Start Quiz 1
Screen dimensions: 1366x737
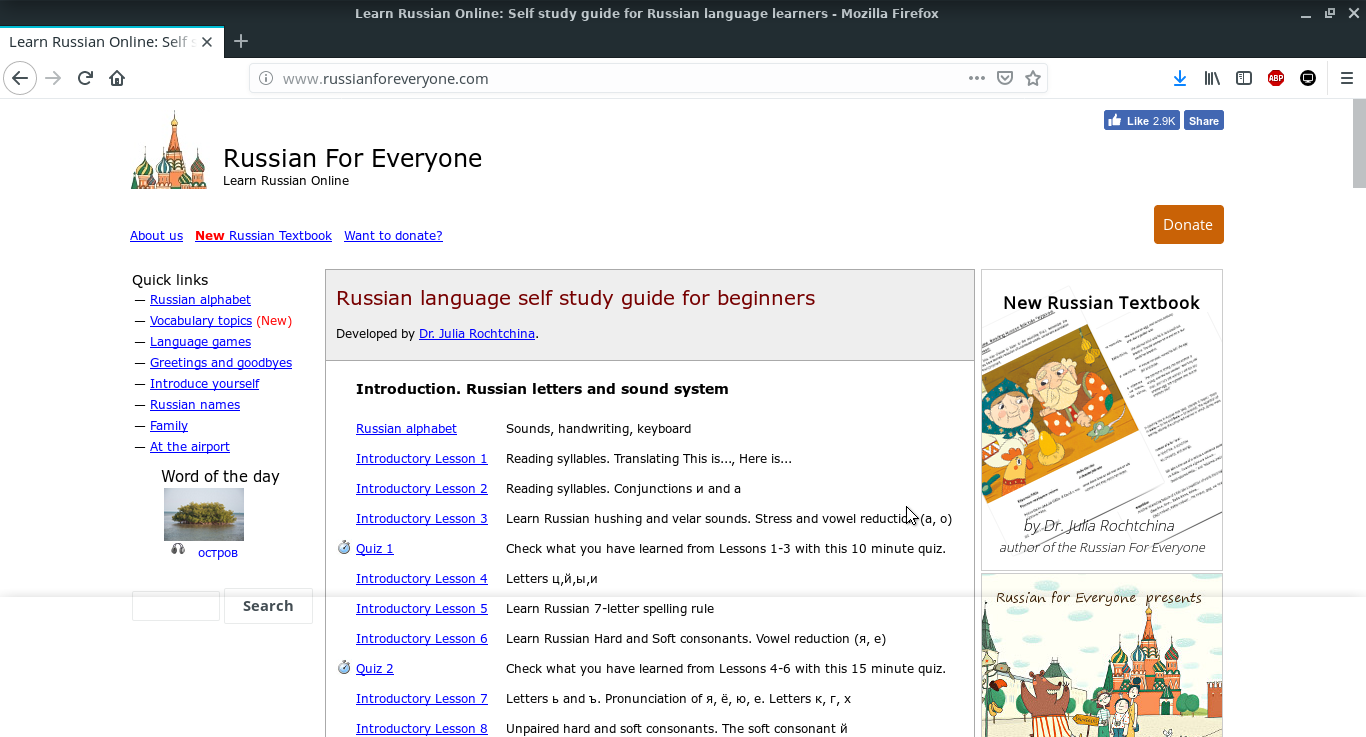[375, 549]
